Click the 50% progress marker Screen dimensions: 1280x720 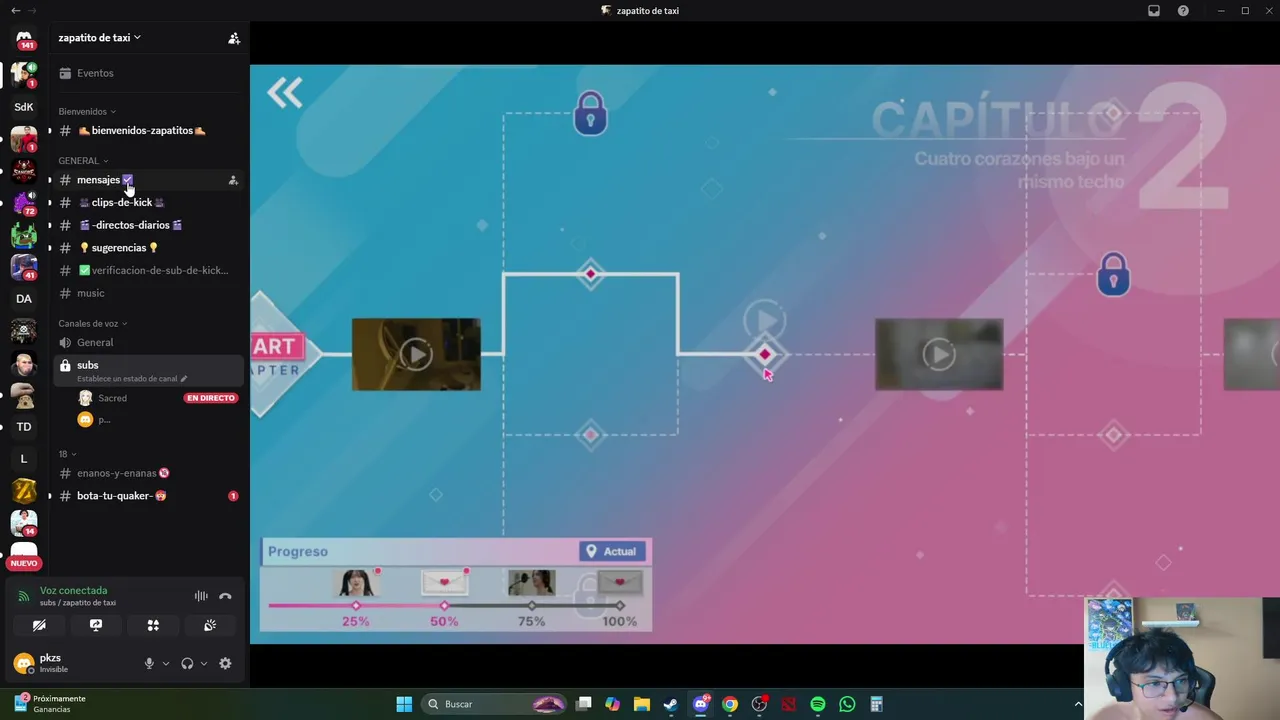[444, 606]
